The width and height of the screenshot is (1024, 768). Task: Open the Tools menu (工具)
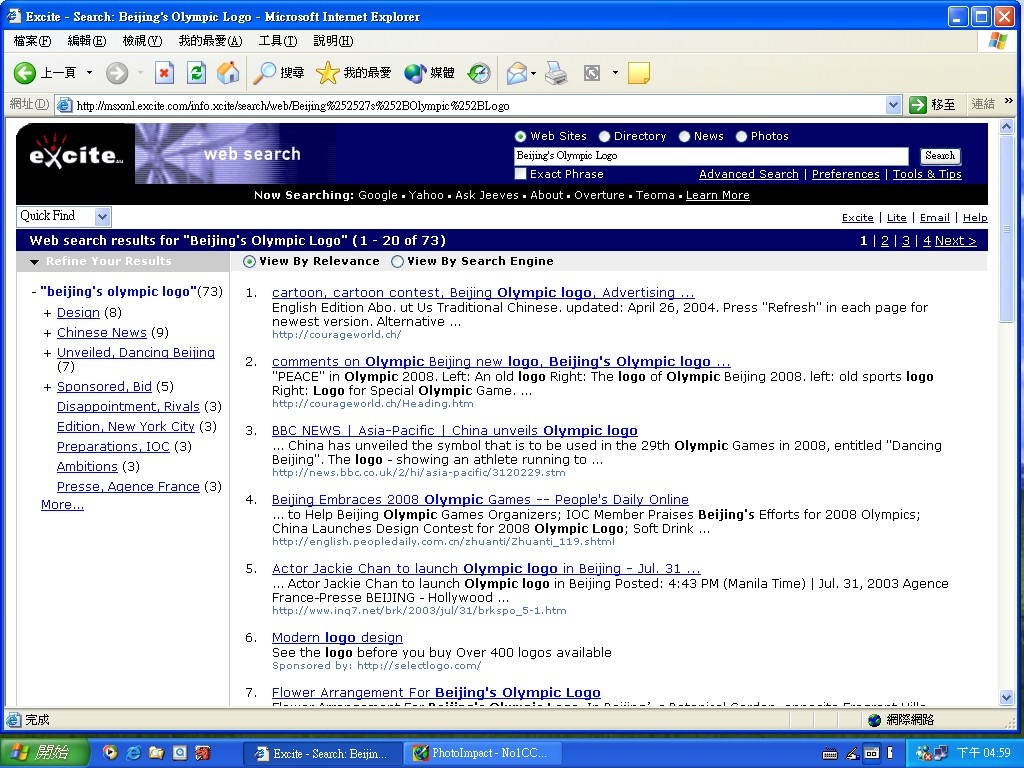point(278,40)
